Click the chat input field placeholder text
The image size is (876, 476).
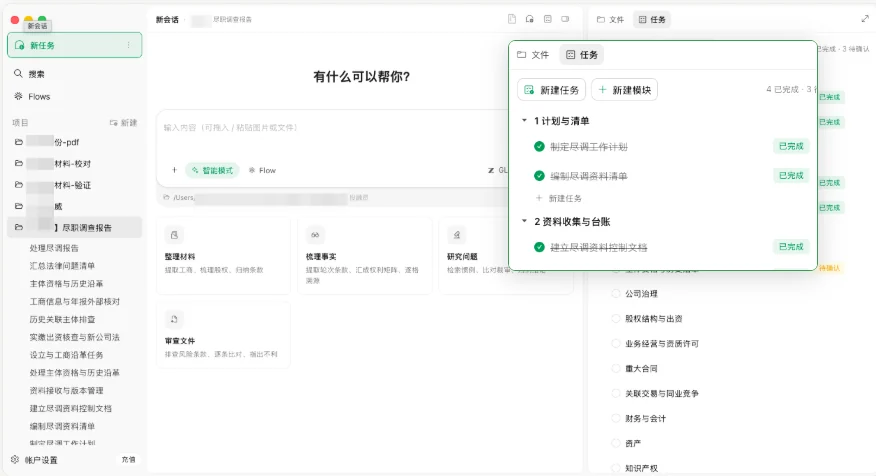point(230,127)
